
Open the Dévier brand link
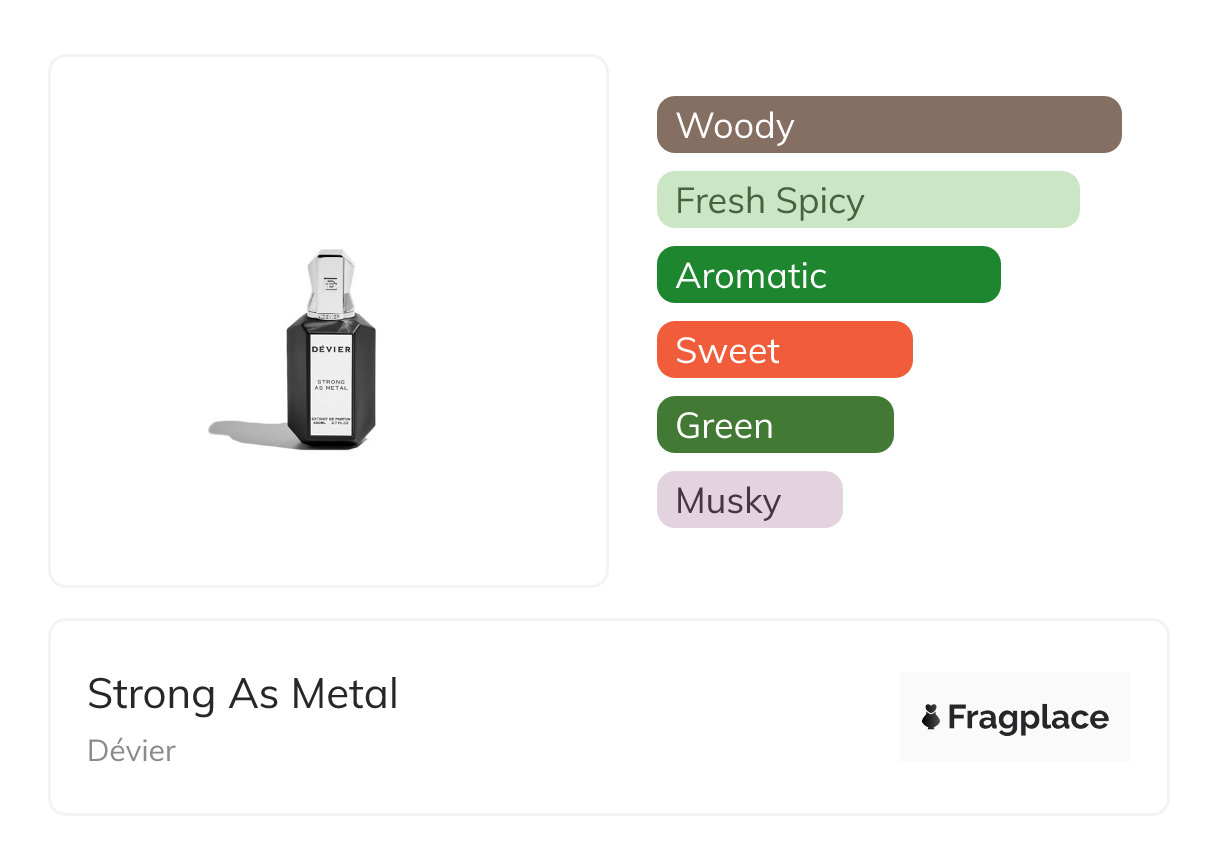131,750
